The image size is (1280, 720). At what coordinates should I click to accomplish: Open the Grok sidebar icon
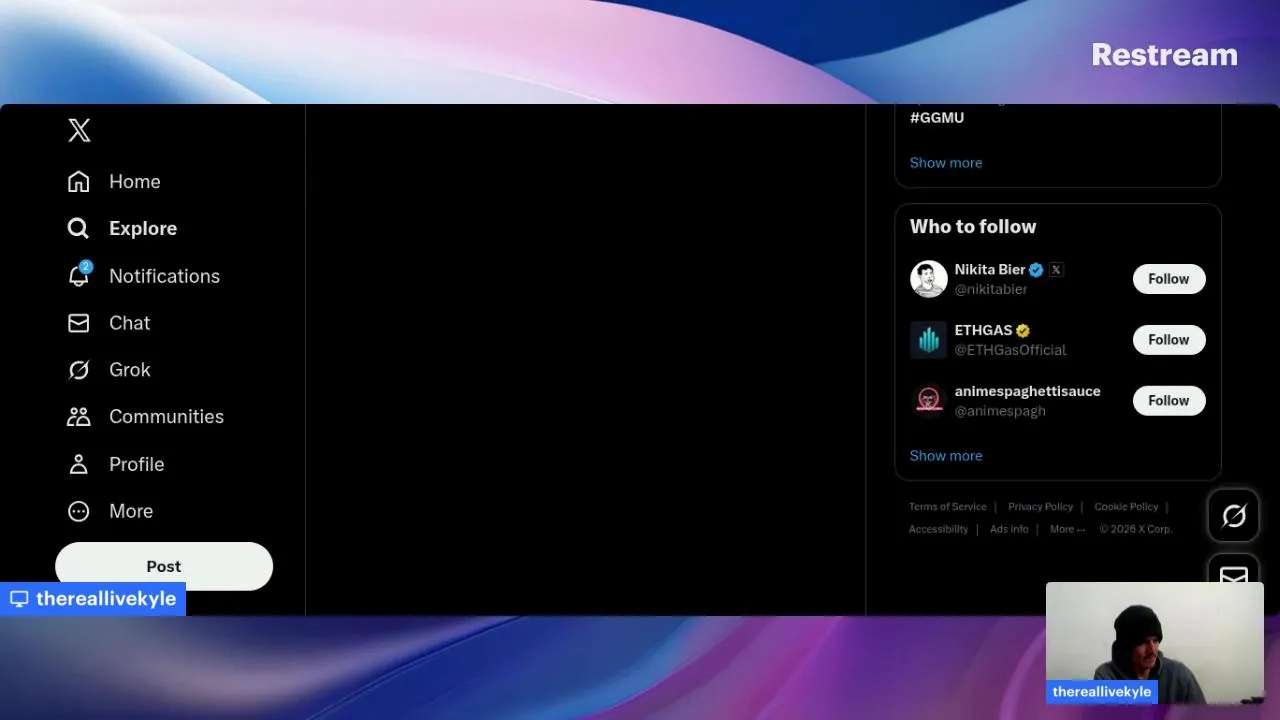(x=78, y=370)
